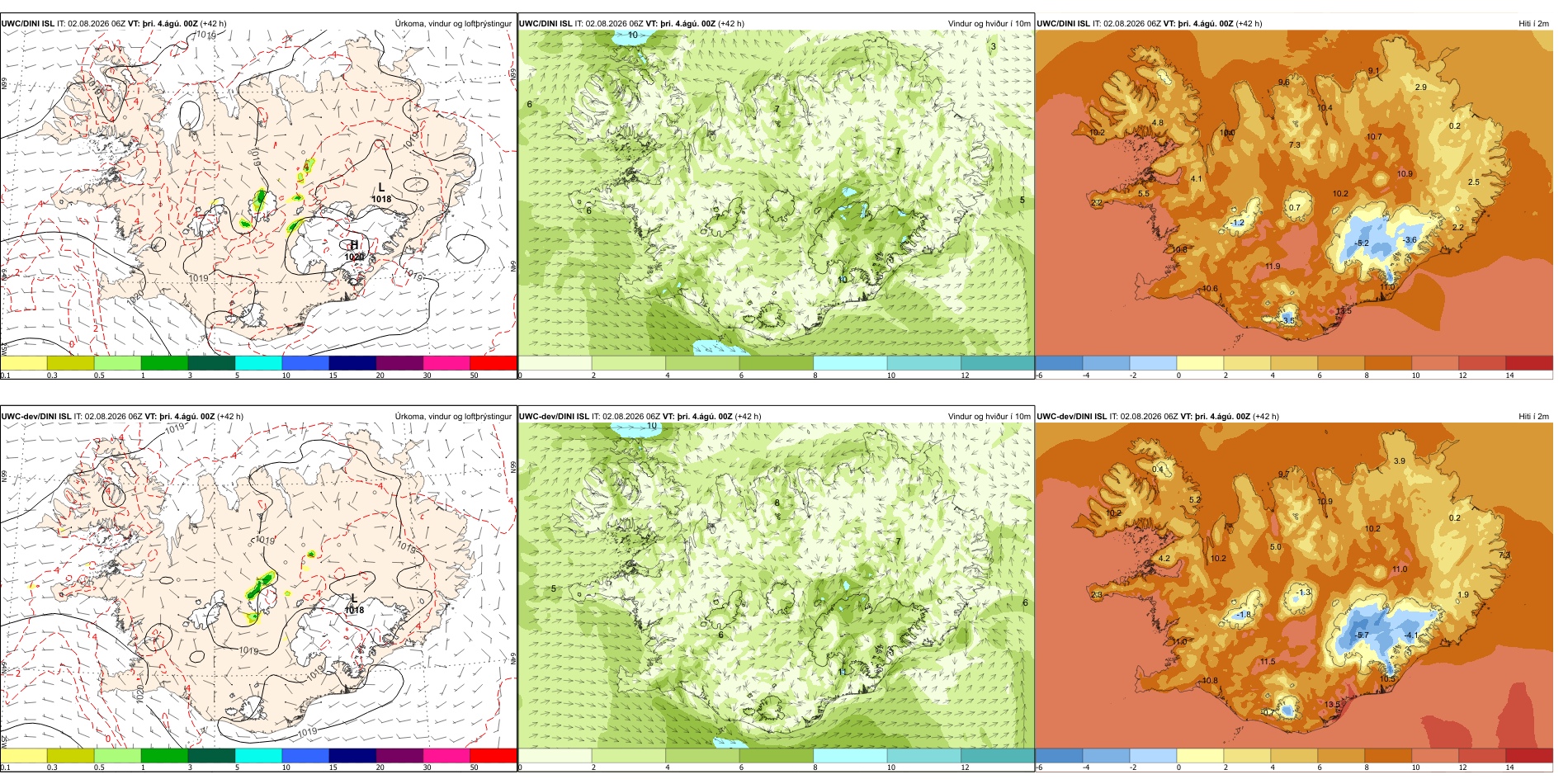Click the -1.2 value on UWC temperature map

pos(1237,223)
